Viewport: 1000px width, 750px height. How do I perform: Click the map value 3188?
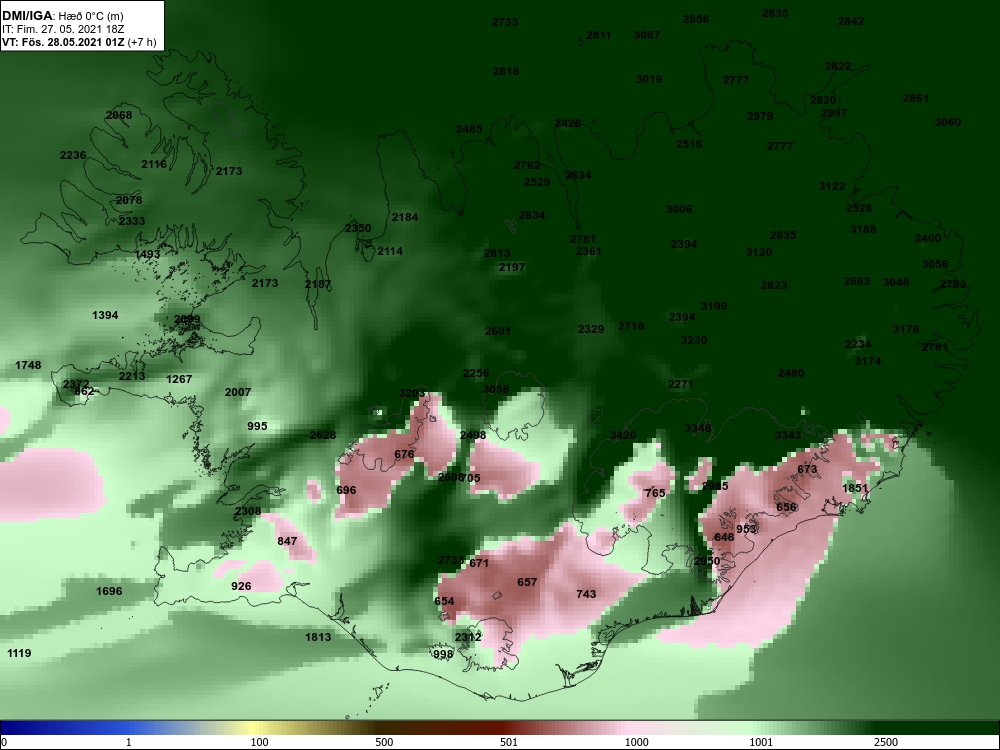[x=863, y=230]
